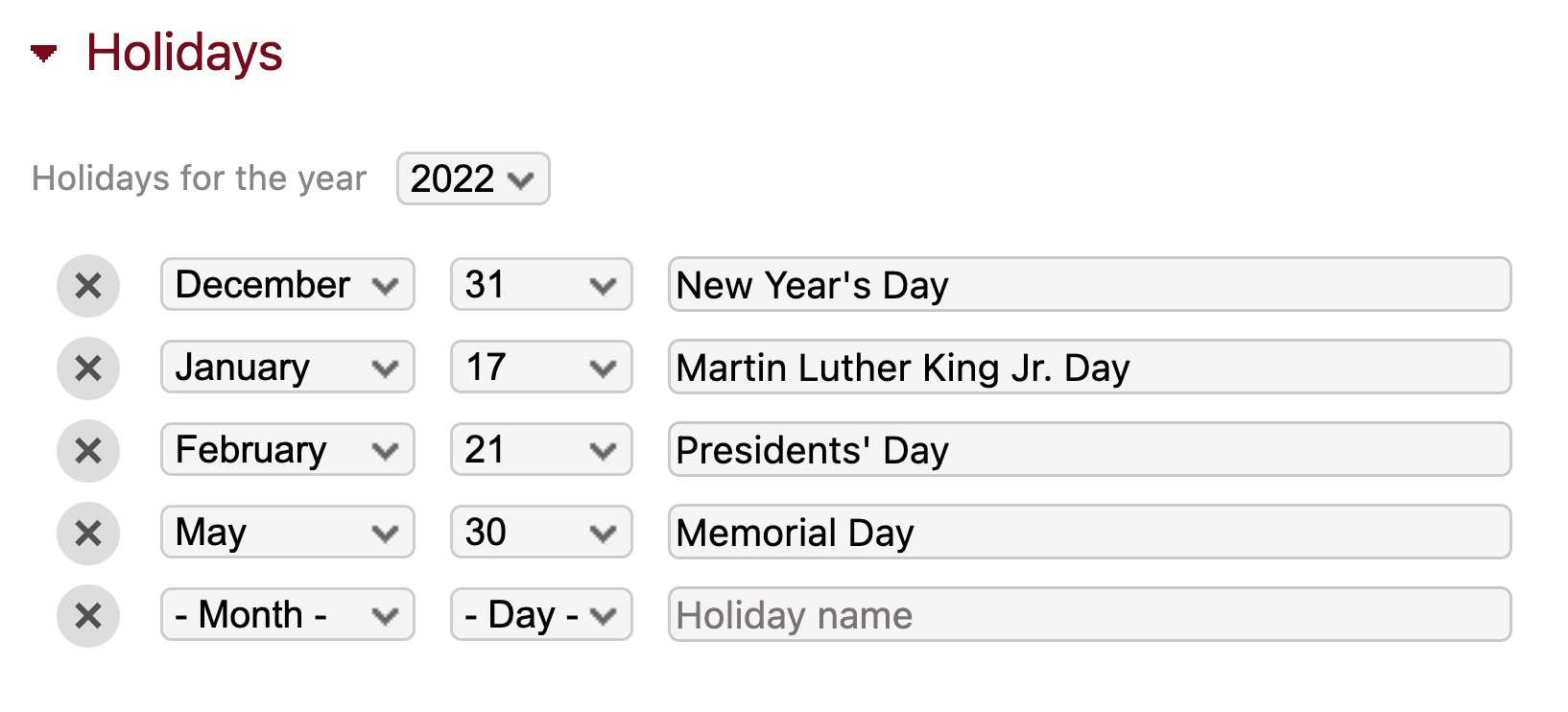Open the May month dropdown

286,532
